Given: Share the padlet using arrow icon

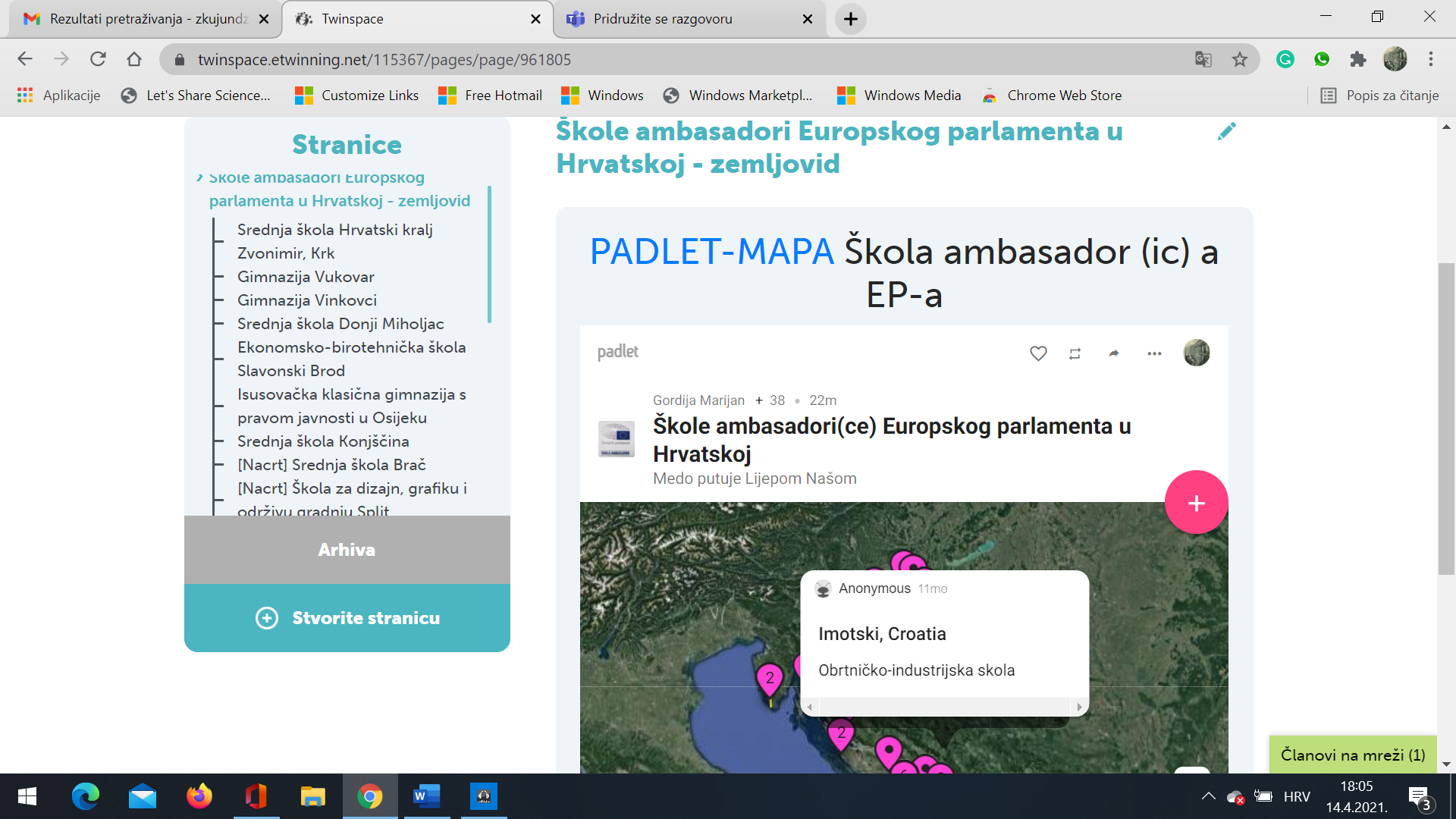Looking at the screenshot, I should 1114,353.
